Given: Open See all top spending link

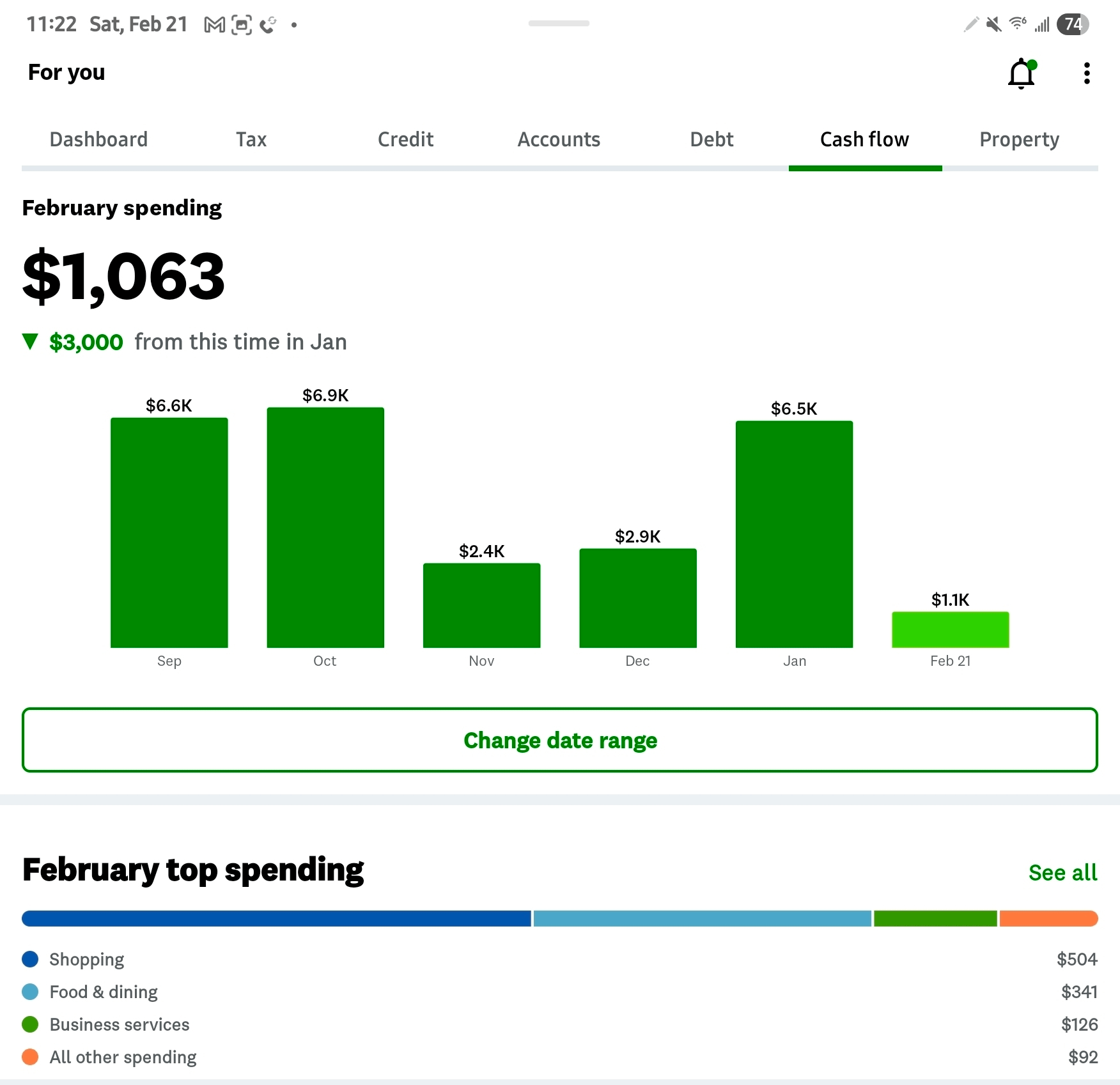Looking at the screenshot, I should pyautogui.click(x=1062, y=872).
